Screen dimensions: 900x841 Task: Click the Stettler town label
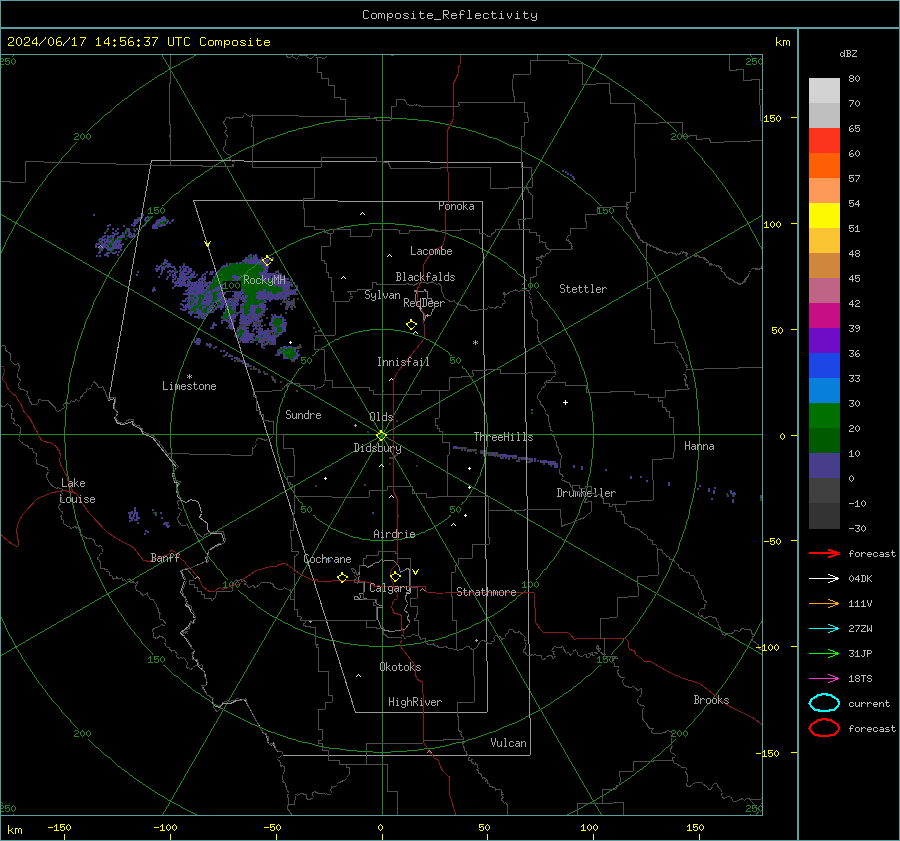tap(583, 289)
